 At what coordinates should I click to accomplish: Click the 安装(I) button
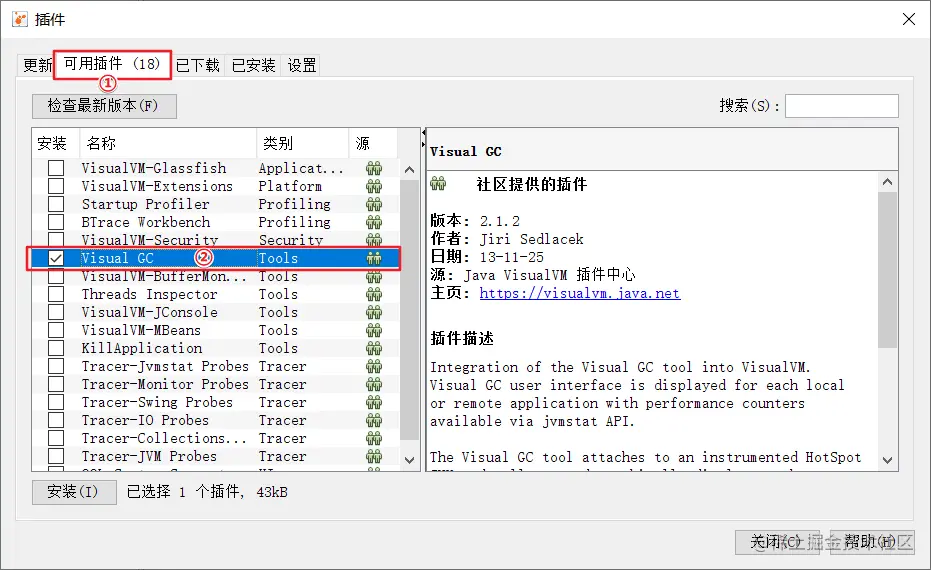(x=74, y=492)
